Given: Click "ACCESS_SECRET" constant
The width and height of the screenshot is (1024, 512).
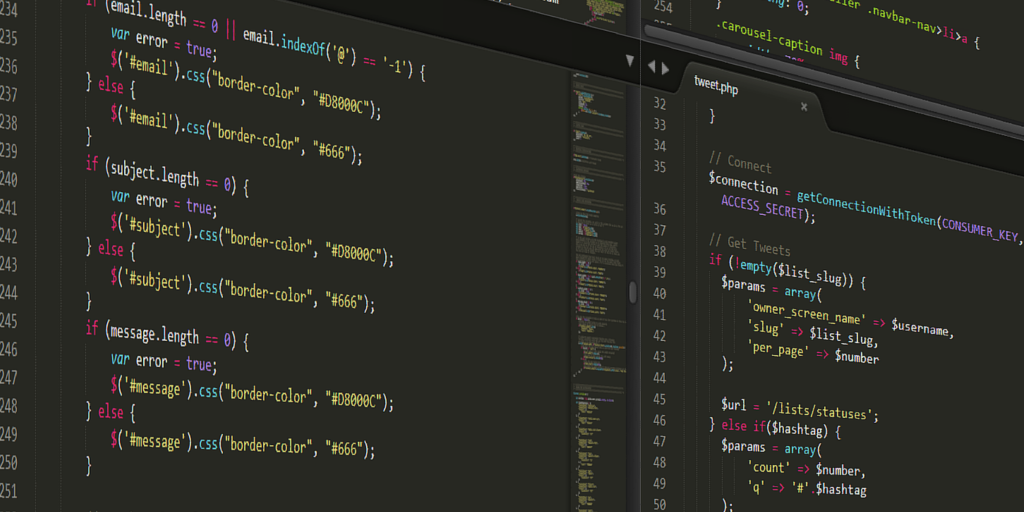Looking at the screenshot, I should point(761,208).
